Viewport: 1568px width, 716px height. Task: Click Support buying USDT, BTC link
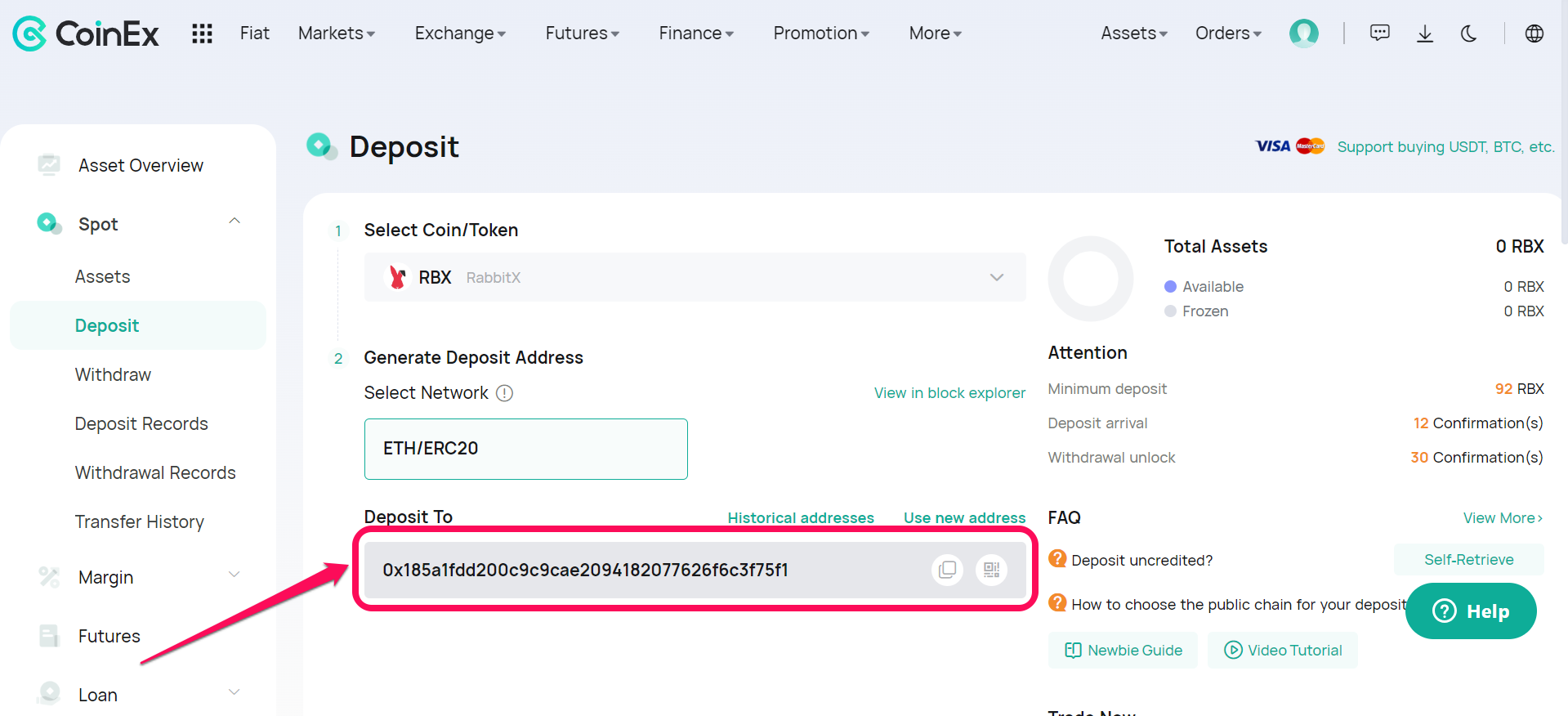pyautogui.click(x=1445, y=146)
